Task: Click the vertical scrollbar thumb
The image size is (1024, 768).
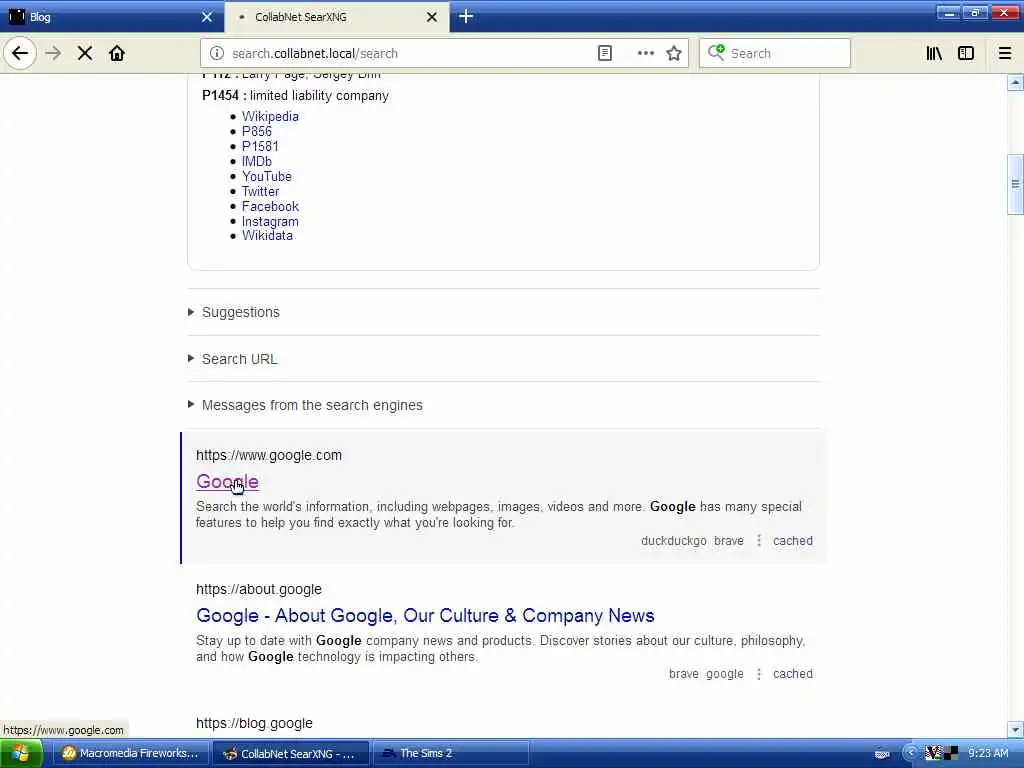Action: point(1015,184)
